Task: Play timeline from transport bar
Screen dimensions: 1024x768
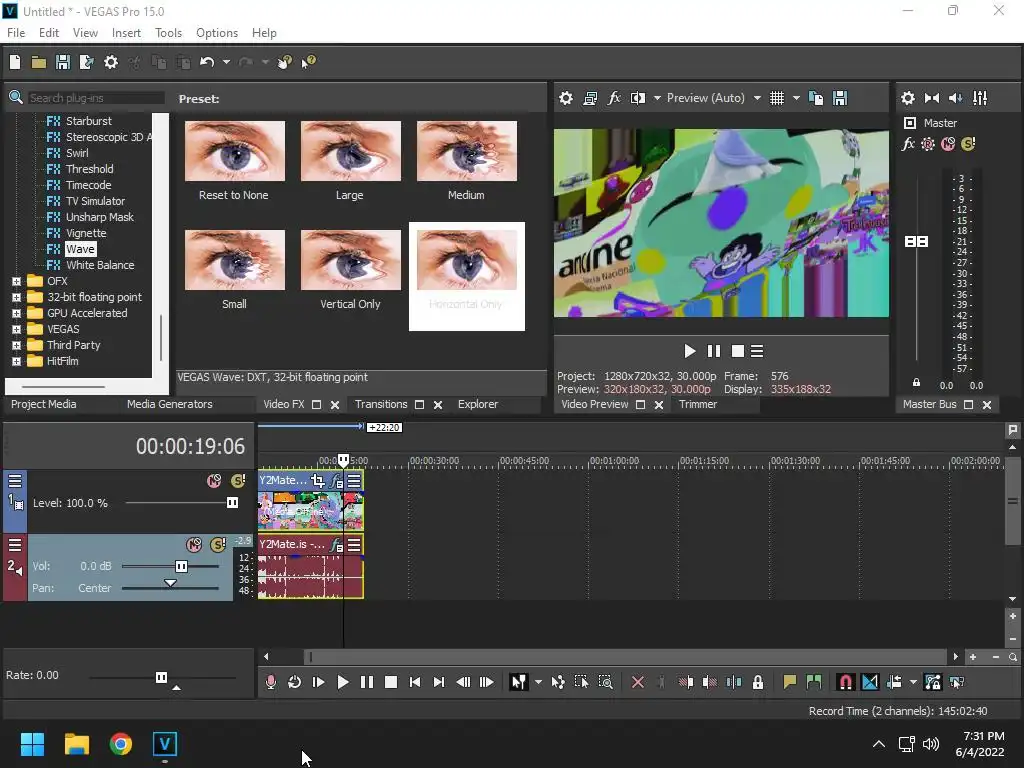Action: pyautogui.click(x=342, y=682)
